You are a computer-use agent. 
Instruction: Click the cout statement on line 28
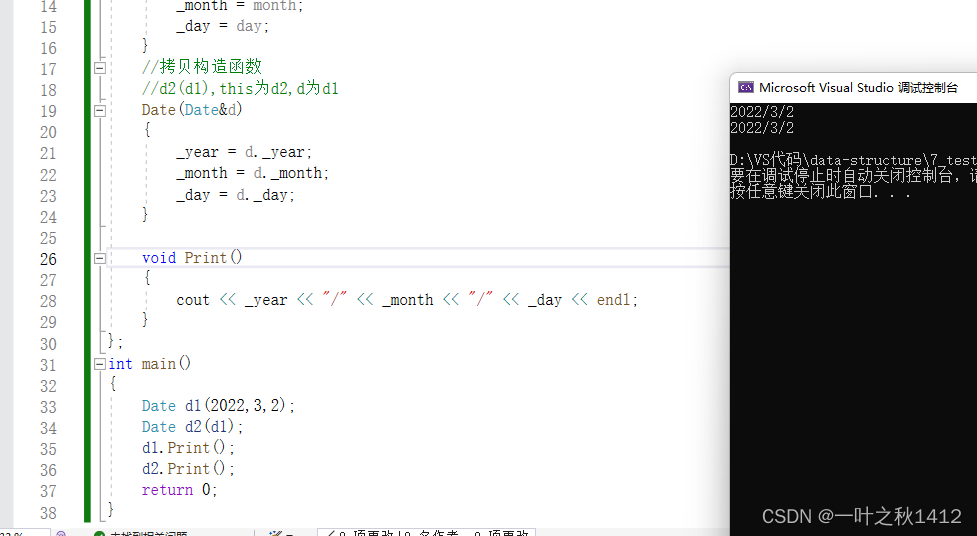pos(407,300)
